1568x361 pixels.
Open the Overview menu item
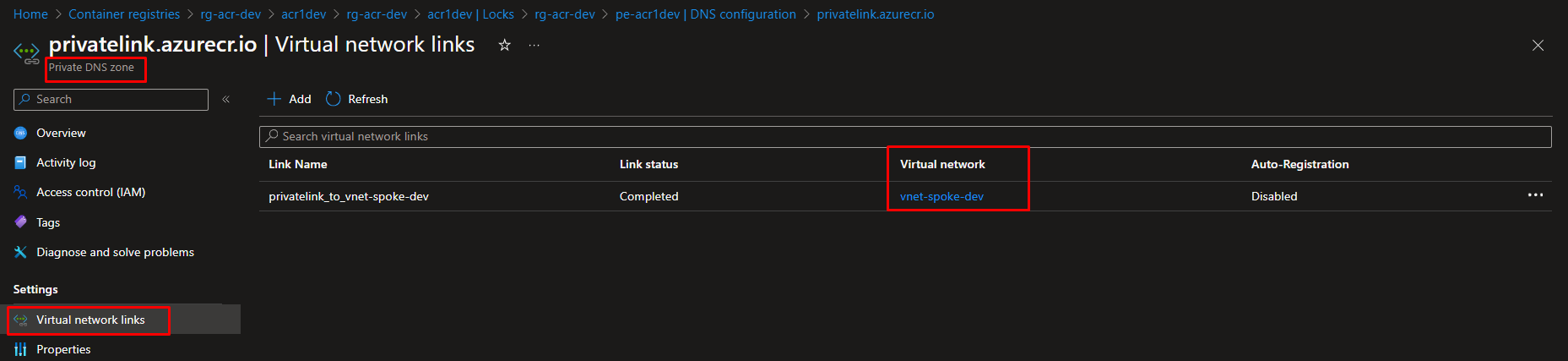pyautogui.click(x=61, y=133)
